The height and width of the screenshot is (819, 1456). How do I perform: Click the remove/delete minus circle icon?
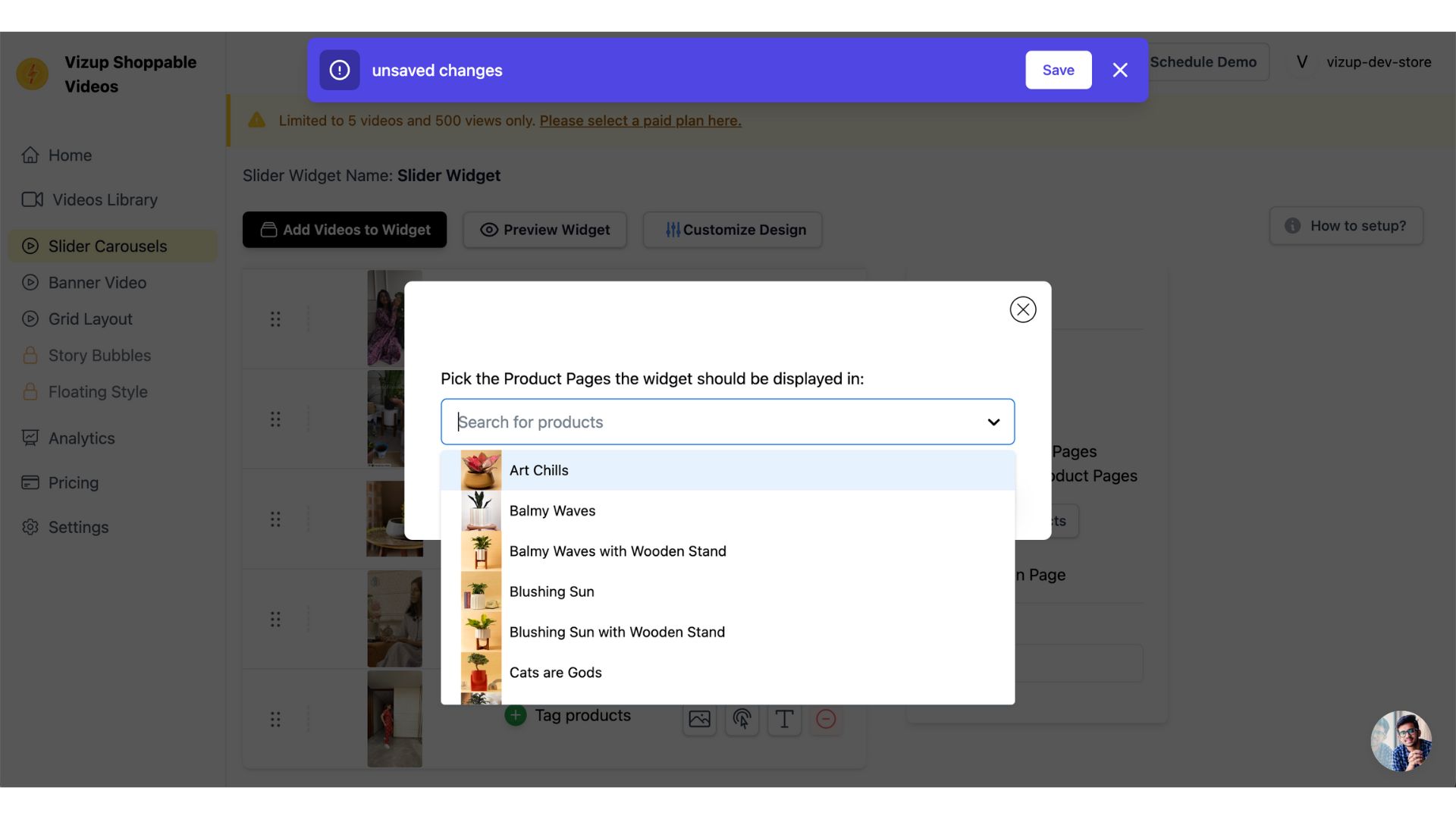[825, 718]
